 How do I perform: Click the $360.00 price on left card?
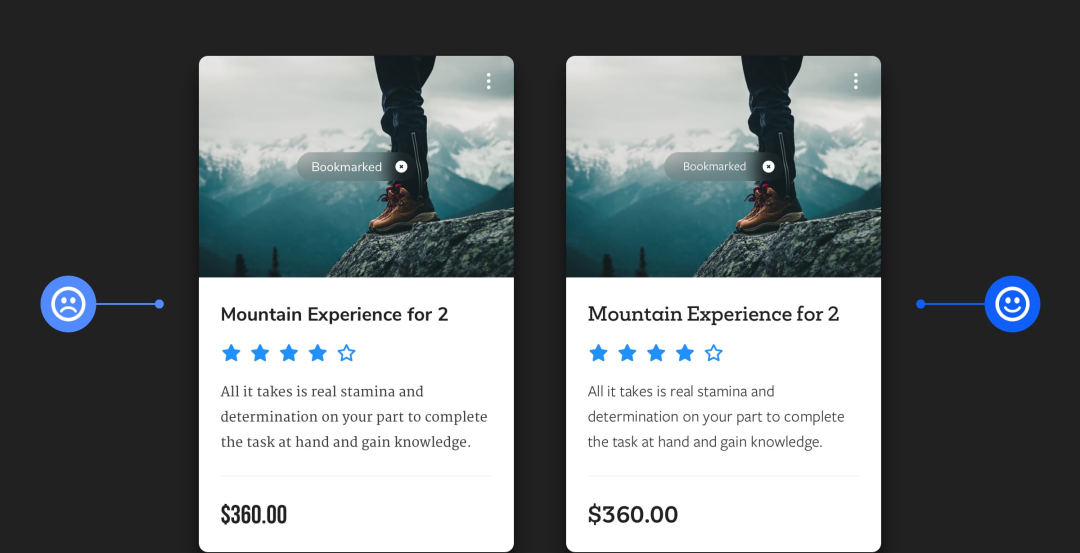pyautogui.click(x=253, y=514)
